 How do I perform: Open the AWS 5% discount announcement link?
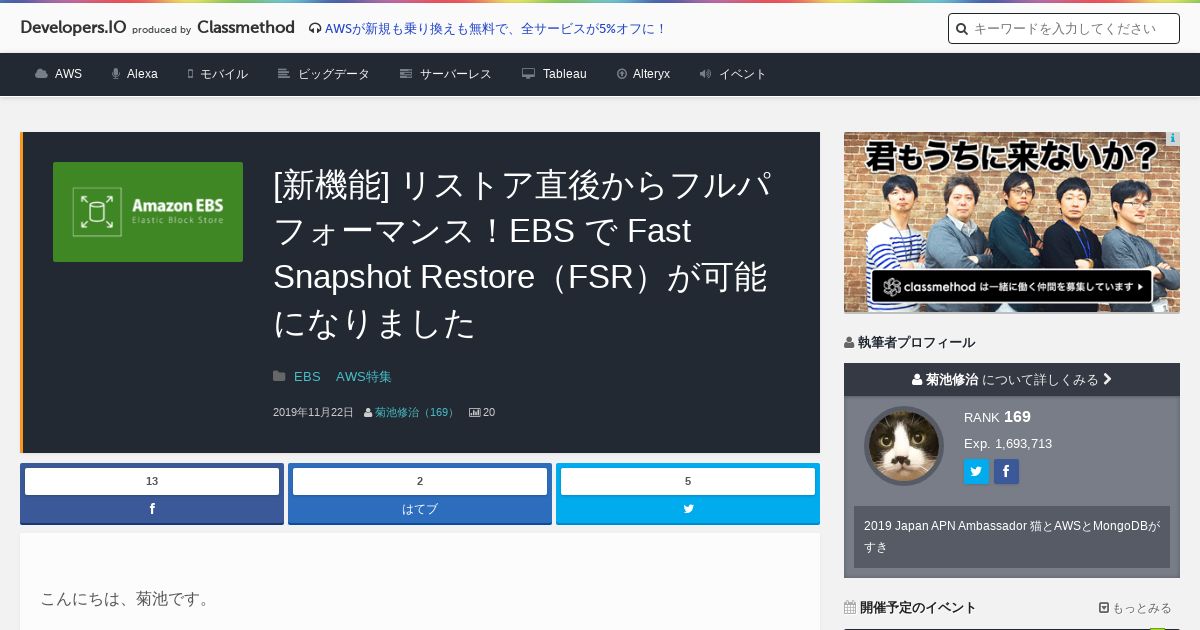point(488,29)
